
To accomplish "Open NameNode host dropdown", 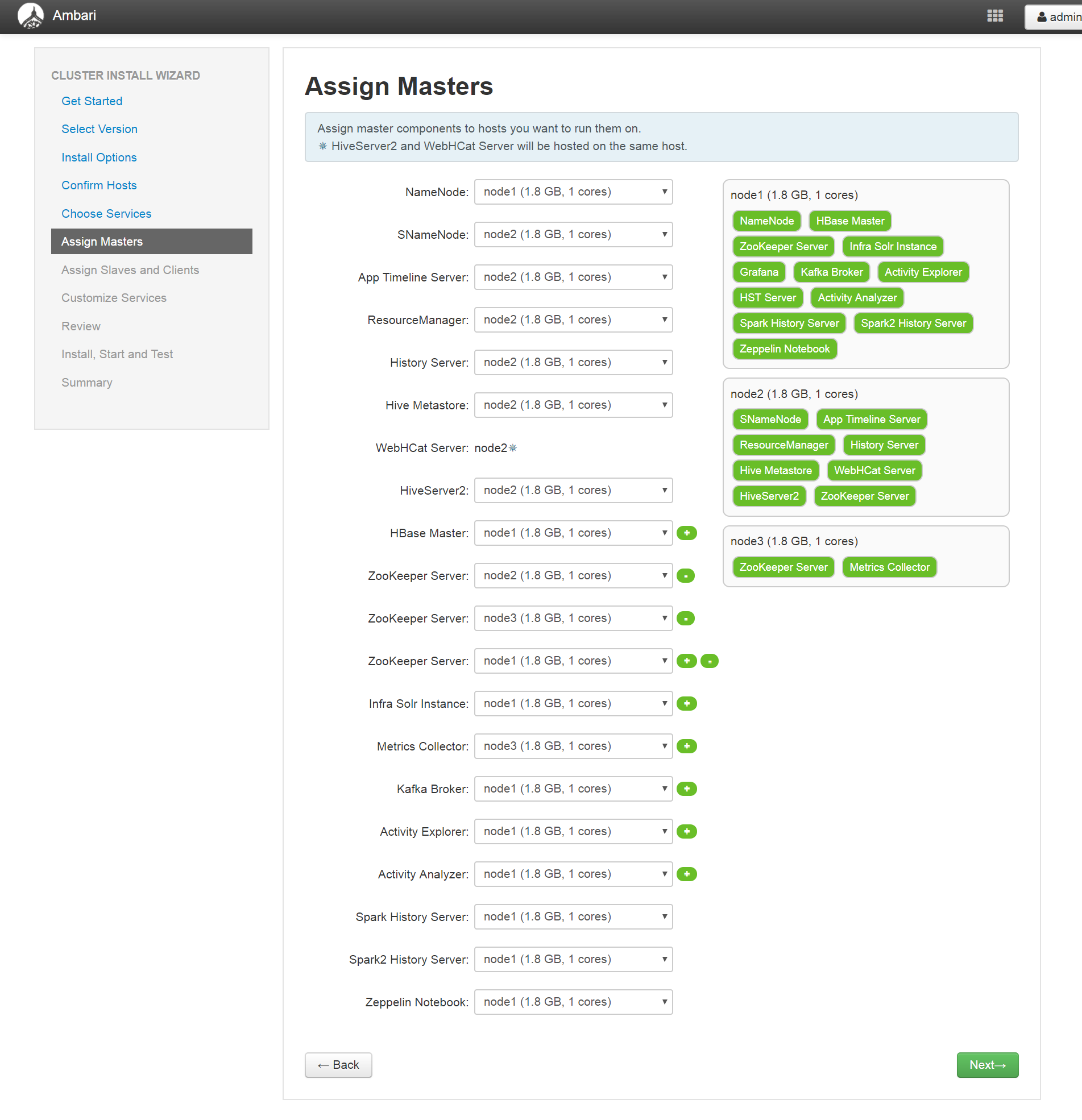I will [x=573, y=192].
